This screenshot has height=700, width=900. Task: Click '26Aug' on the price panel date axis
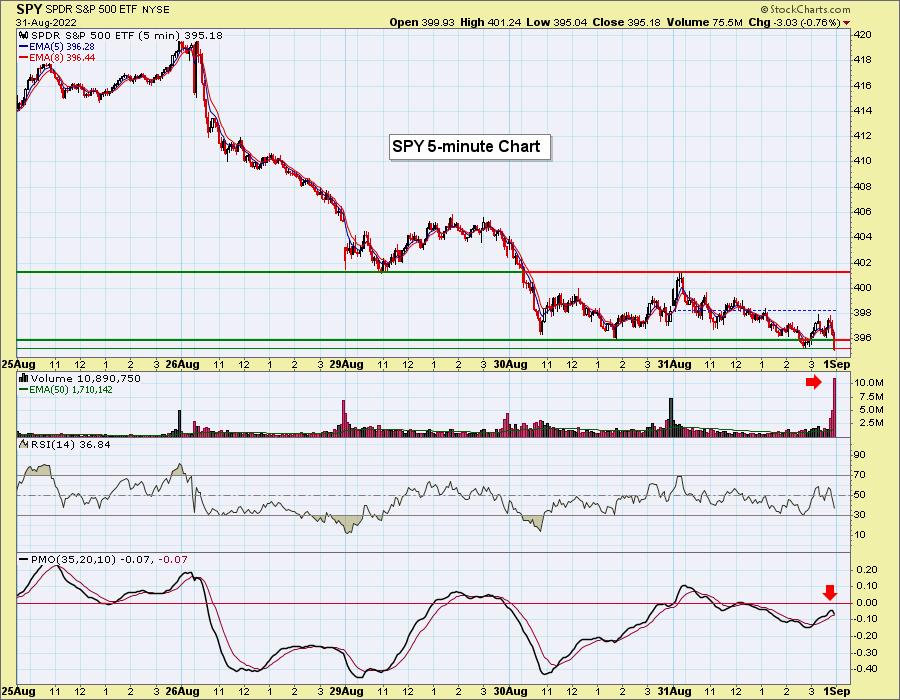tap(183, 364)
